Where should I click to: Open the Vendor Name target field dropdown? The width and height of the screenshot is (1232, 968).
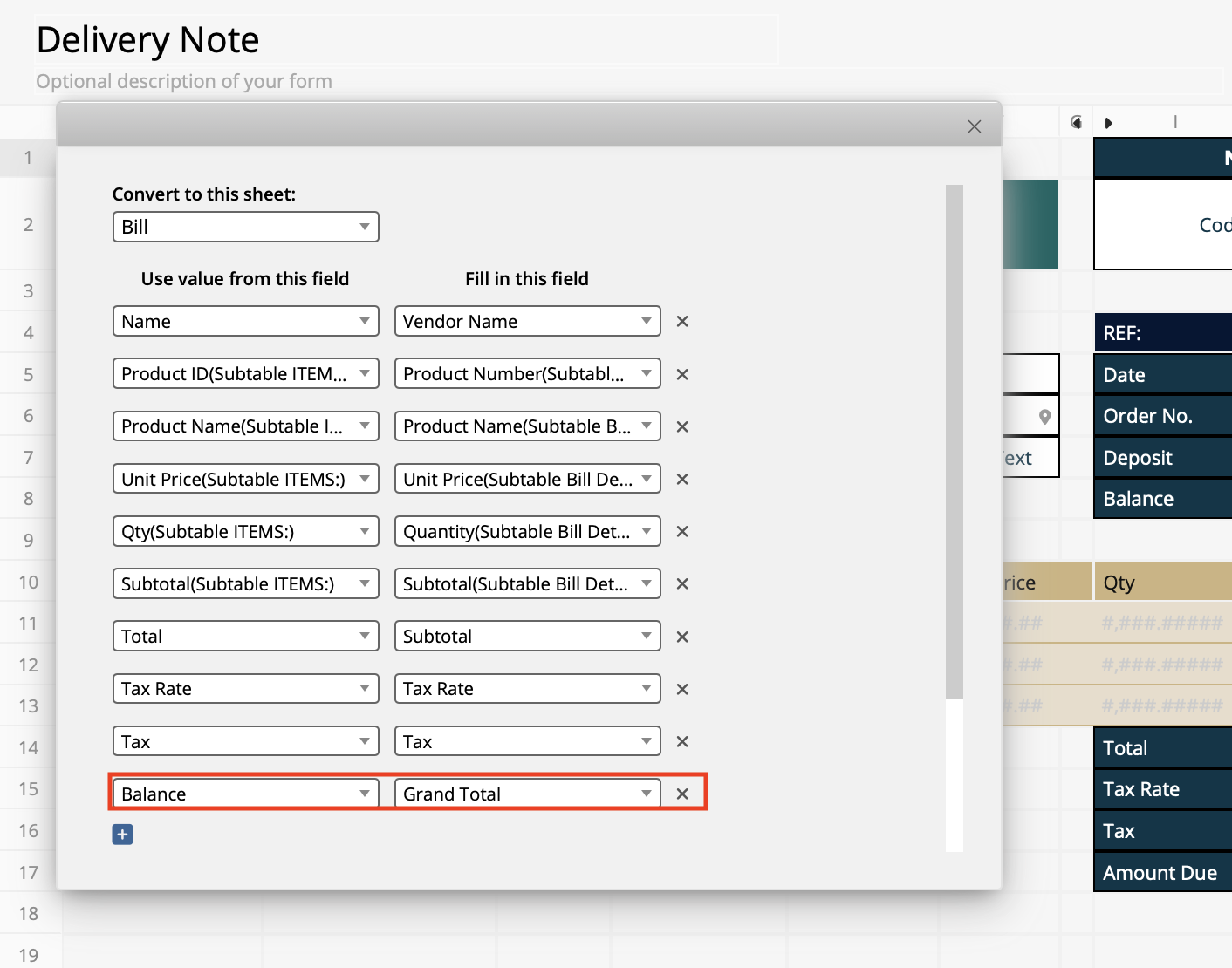(x=527, y=322)
